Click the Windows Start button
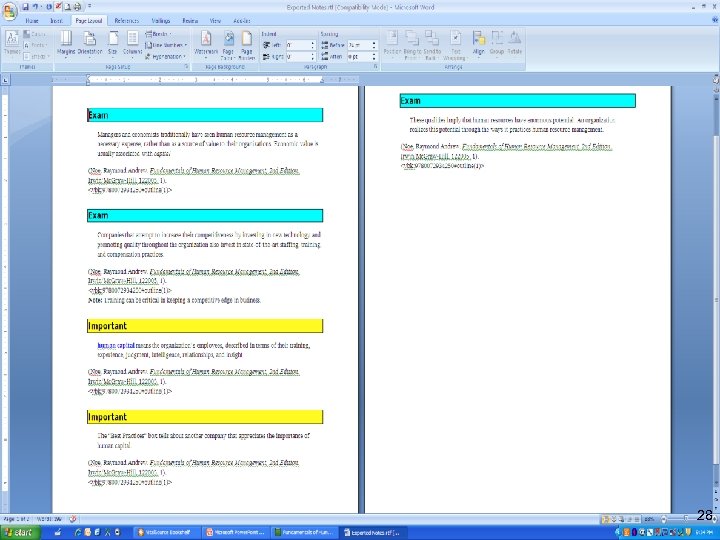The height and width of the screenshot is (540, 720). pyautogui.click(x=21, y=533)
